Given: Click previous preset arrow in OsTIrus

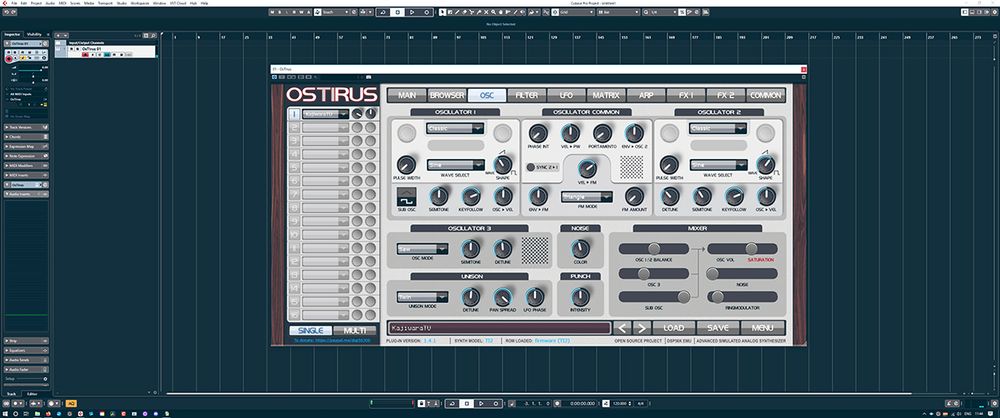Looking at the screenshot, I should (622, 328).
